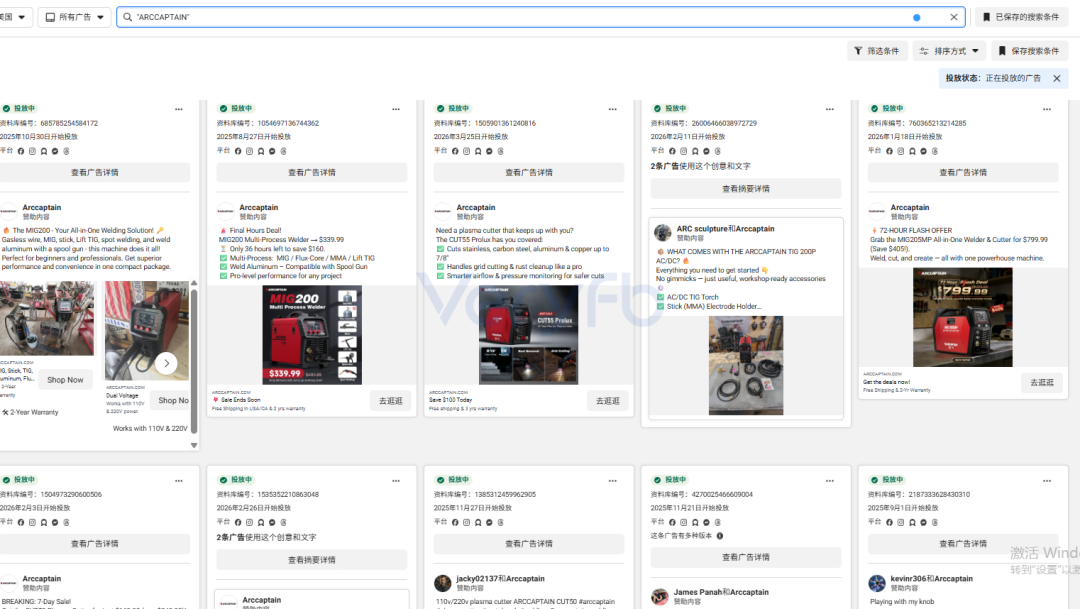This screenshot has height=609, width=1080.
Task: Click the magnifier icon in the search box
Action: click(127, 17)
